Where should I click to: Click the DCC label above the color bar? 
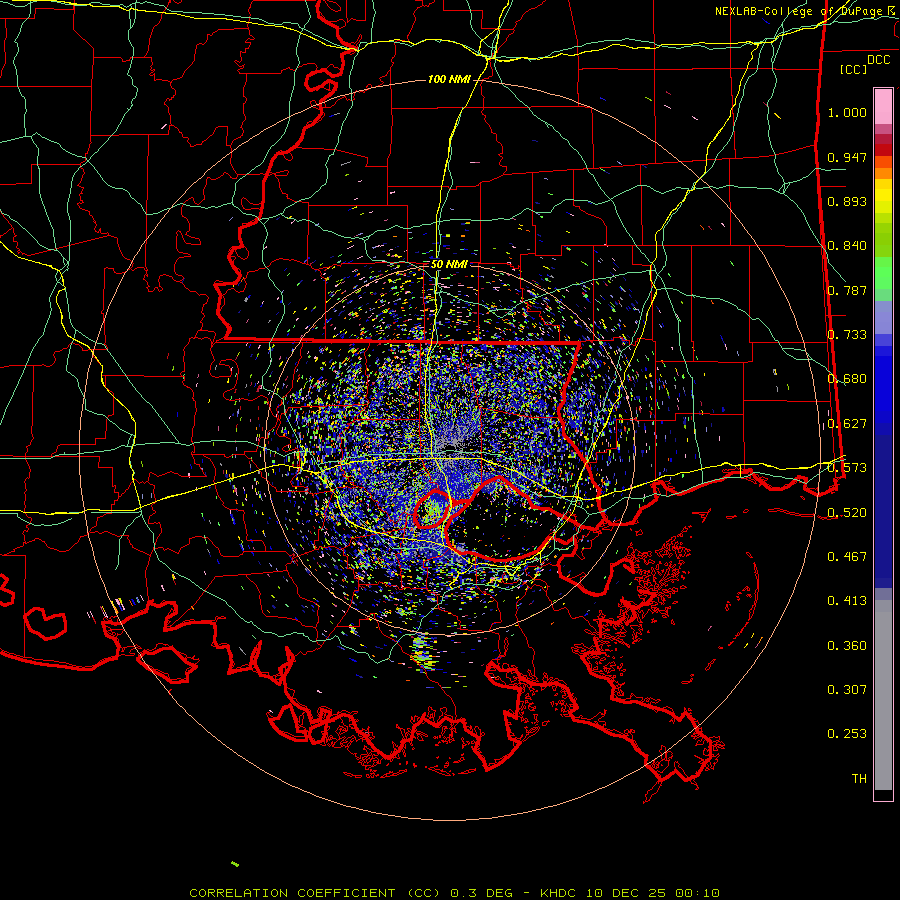878,60
